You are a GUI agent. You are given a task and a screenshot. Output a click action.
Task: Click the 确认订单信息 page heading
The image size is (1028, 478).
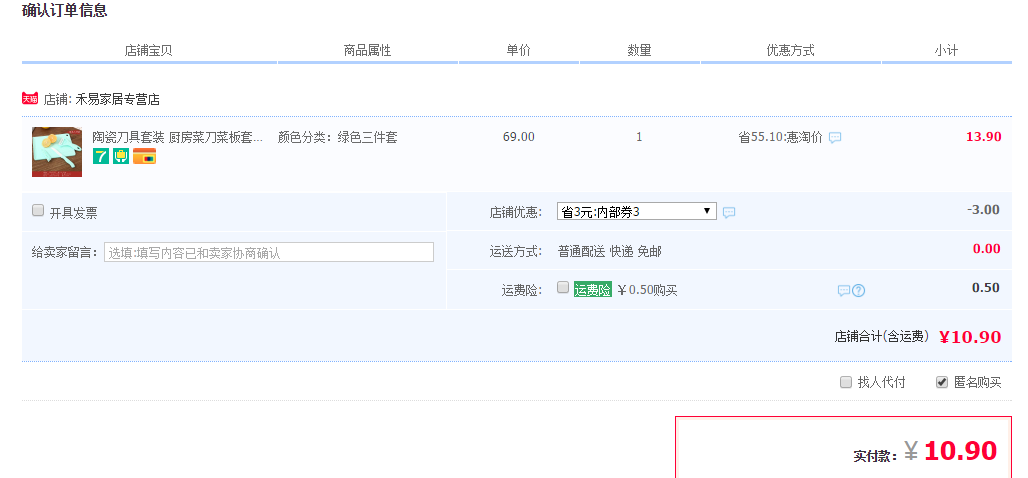point(64,10)
